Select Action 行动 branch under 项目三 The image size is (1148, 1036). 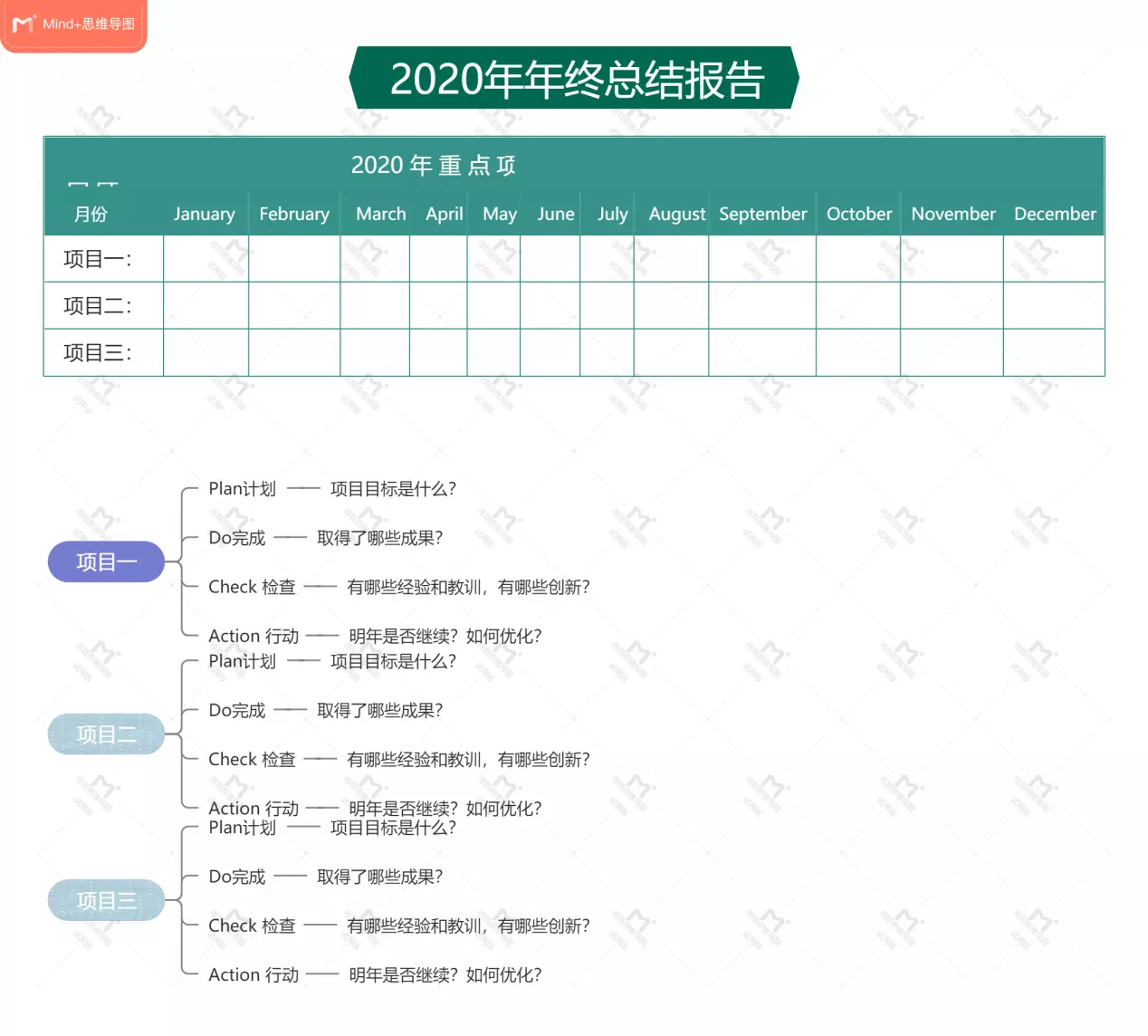point(254,975)
